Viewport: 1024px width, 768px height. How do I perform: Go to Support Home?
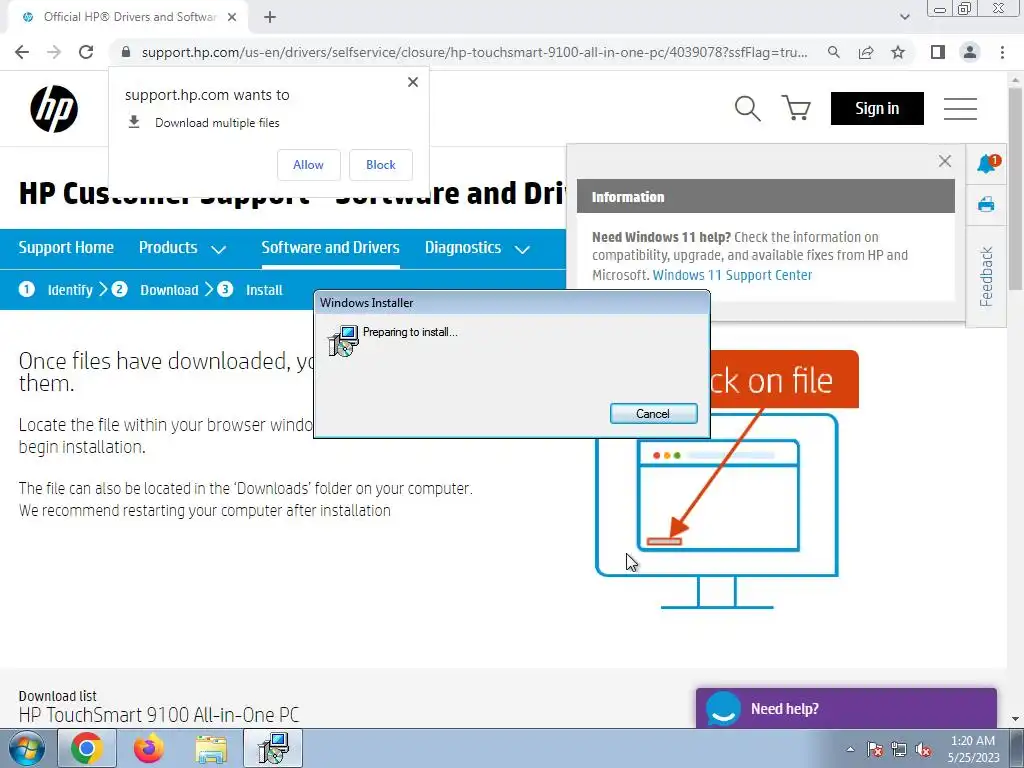pos(66,248)
